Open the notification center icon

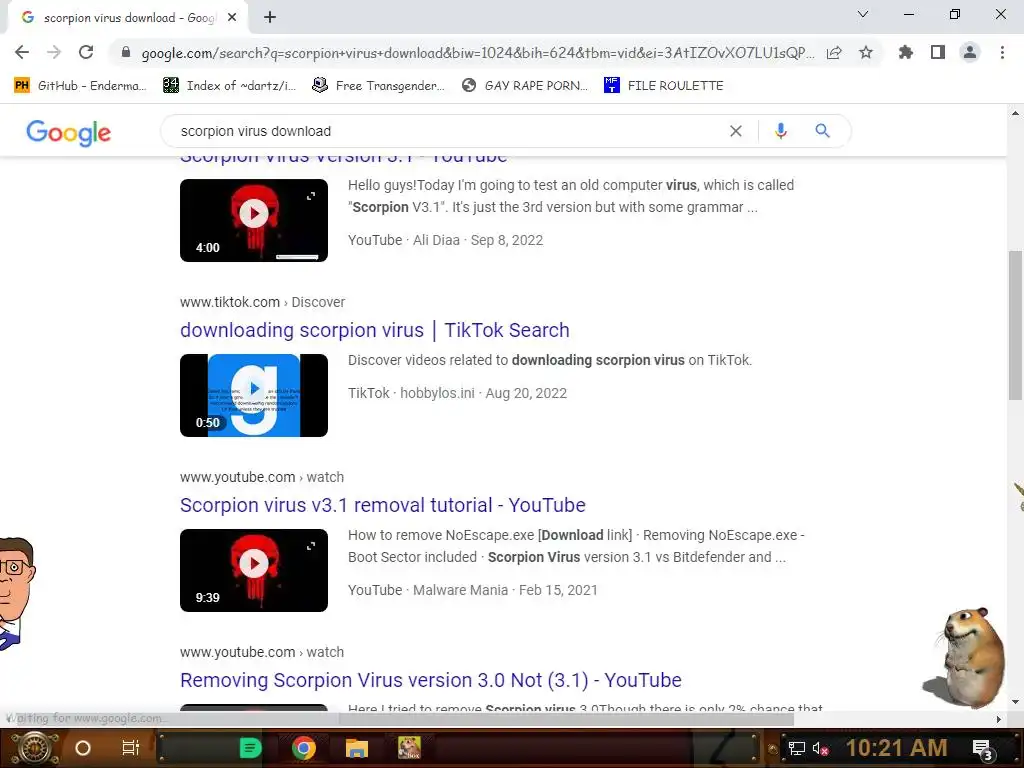pos(982,749)
